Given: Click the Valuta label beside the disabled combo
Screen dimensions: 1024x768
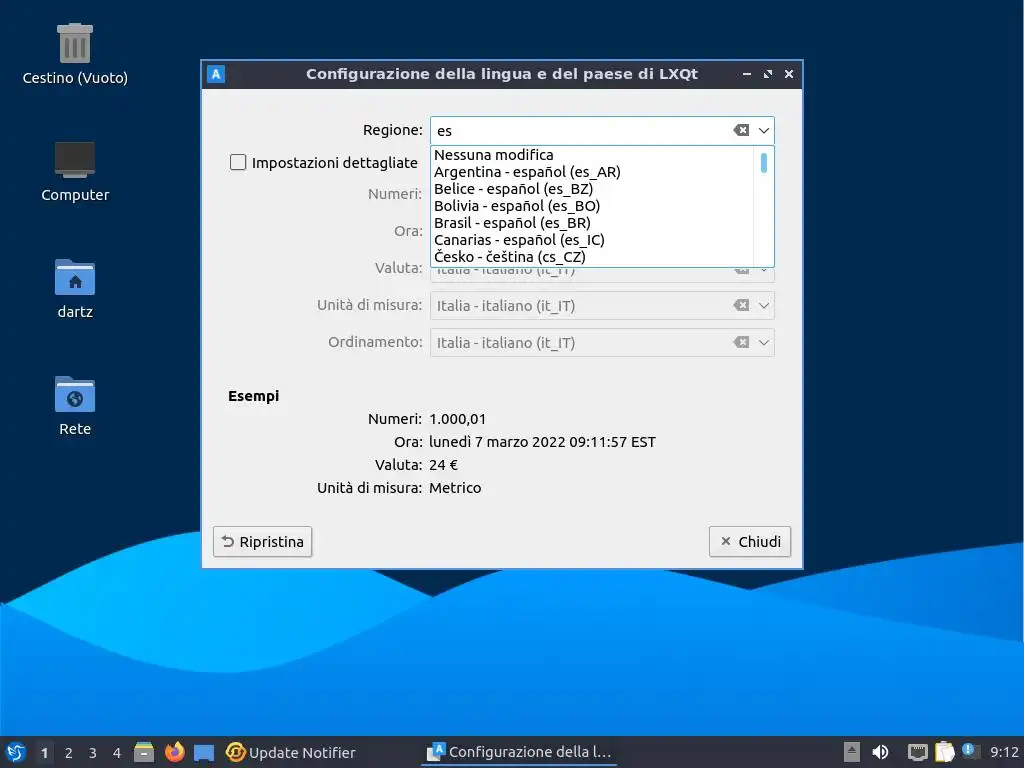Looking at the screenshot, I should click(398, 268).
